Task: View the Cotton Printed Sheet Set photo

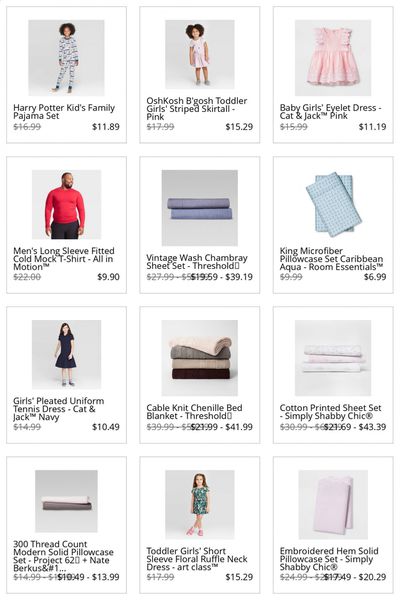Action: [x=333, y=358]
